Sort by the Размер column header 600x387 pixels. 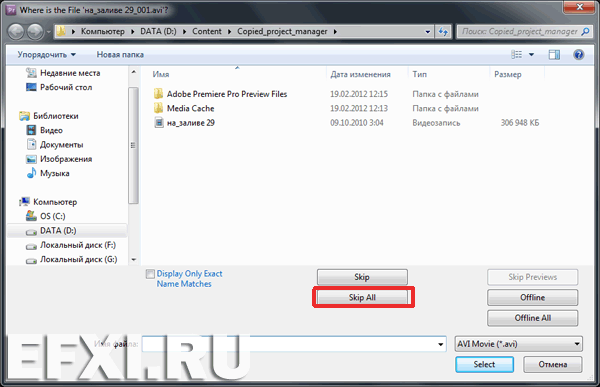click(508, 74)
